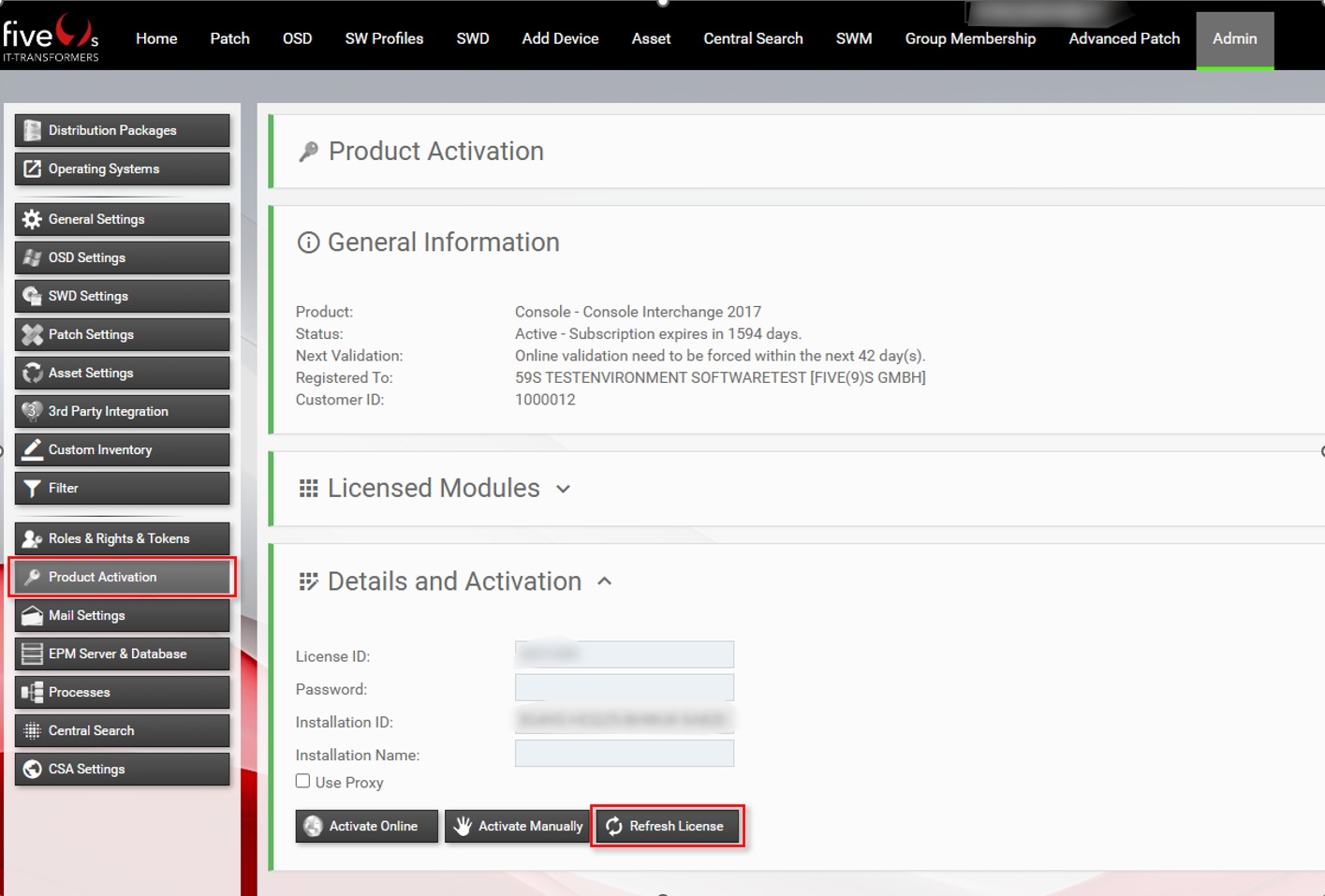This screenshot has width=1325, height=896.
Task: Click the Activate Manually hand icon
Action: 463,826
